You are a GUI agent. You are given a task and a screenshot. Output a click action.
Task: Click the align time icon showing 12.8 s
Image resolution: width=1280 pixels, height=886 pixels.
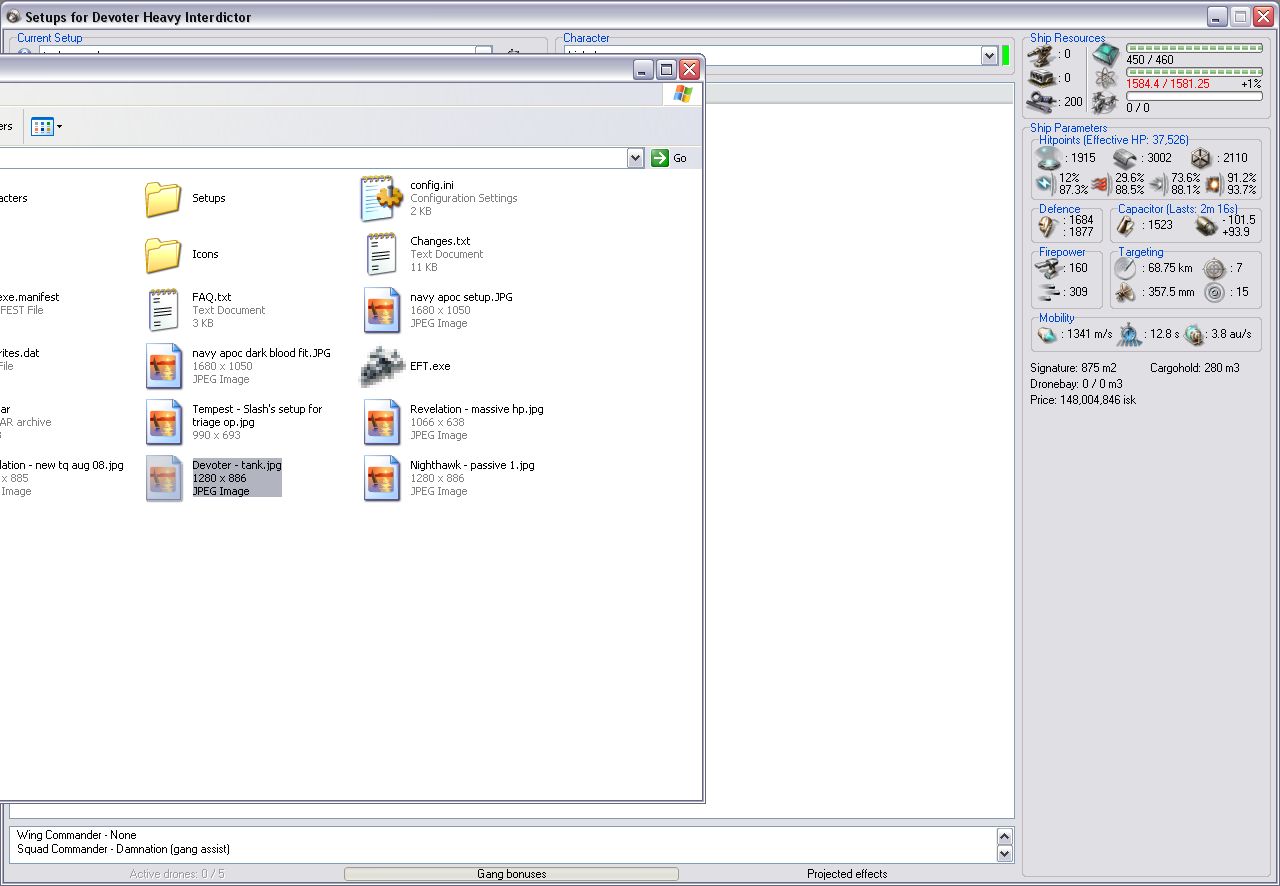click(x=1129, y=335)
